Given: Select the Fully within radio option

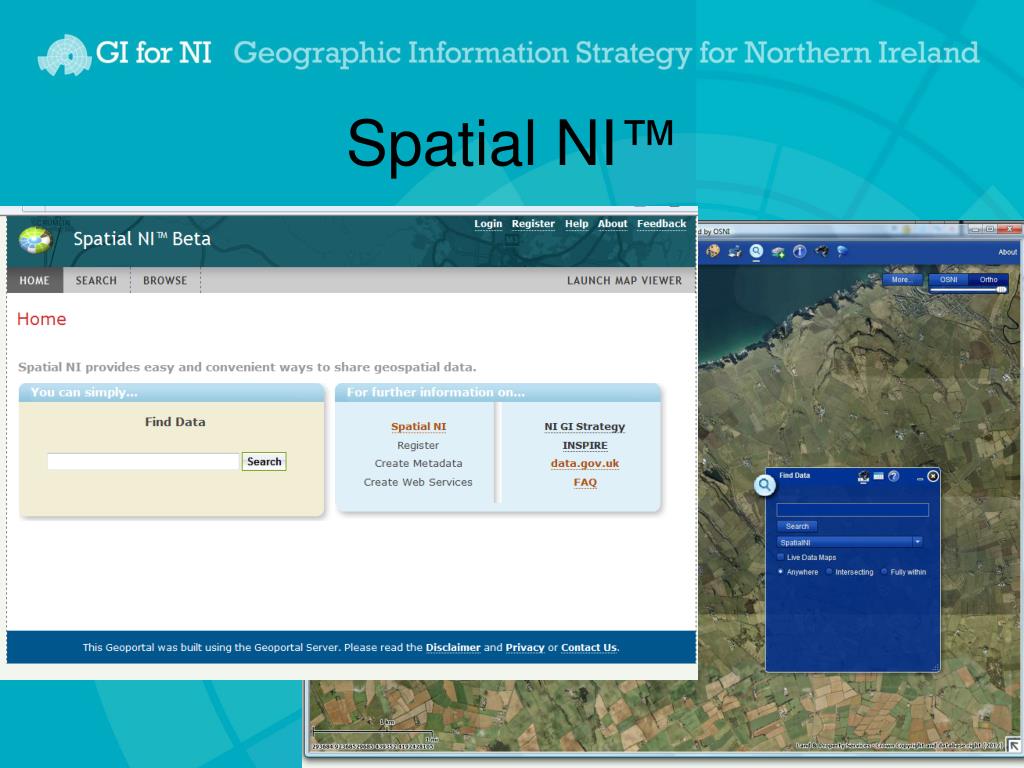Looking at the screenshot, I should tap(884, 571).
